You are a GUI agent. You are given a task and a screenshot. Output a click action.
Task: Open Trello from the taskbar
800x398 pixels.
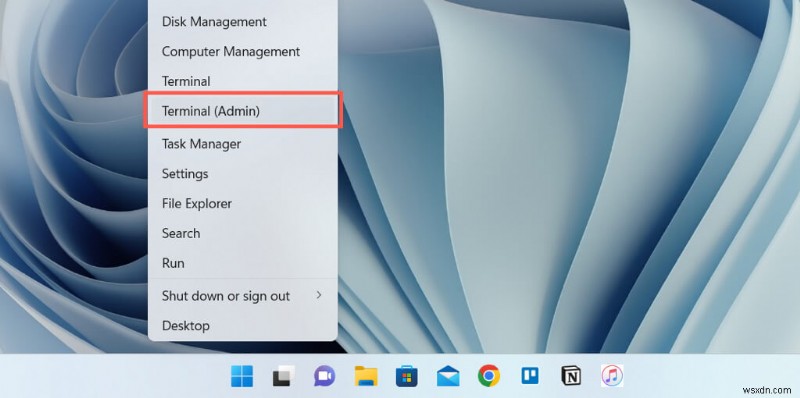click(x=530, y=377)
